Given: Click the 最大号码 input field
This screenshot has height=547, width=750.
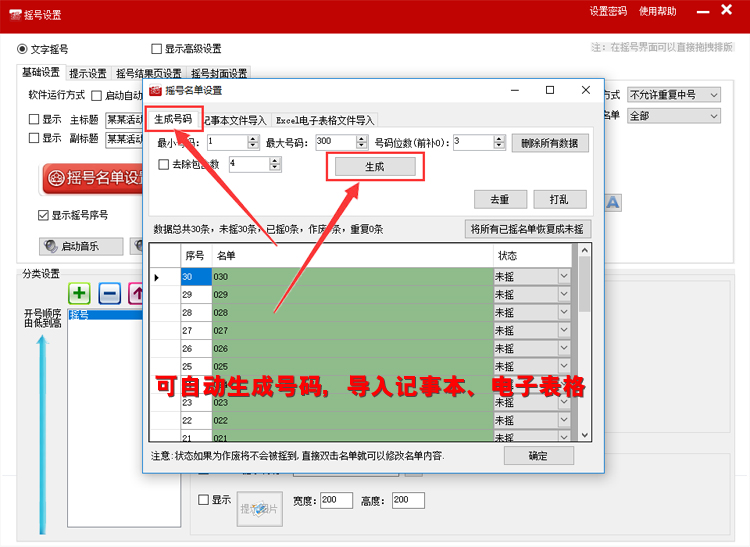Looking at the screenshot, I should pyautogui.click(x=335, y=142).
